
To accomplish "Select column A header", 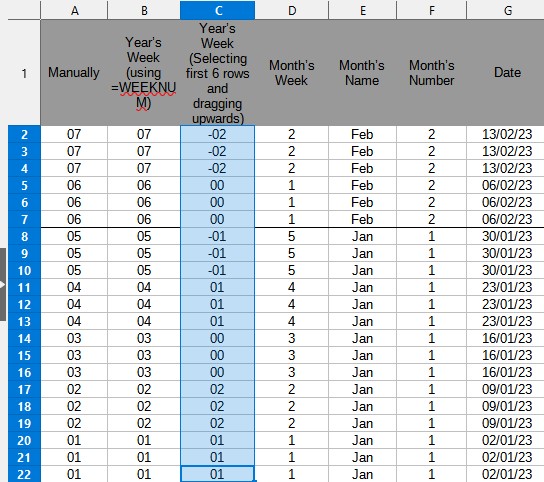I will coord(74,10).
